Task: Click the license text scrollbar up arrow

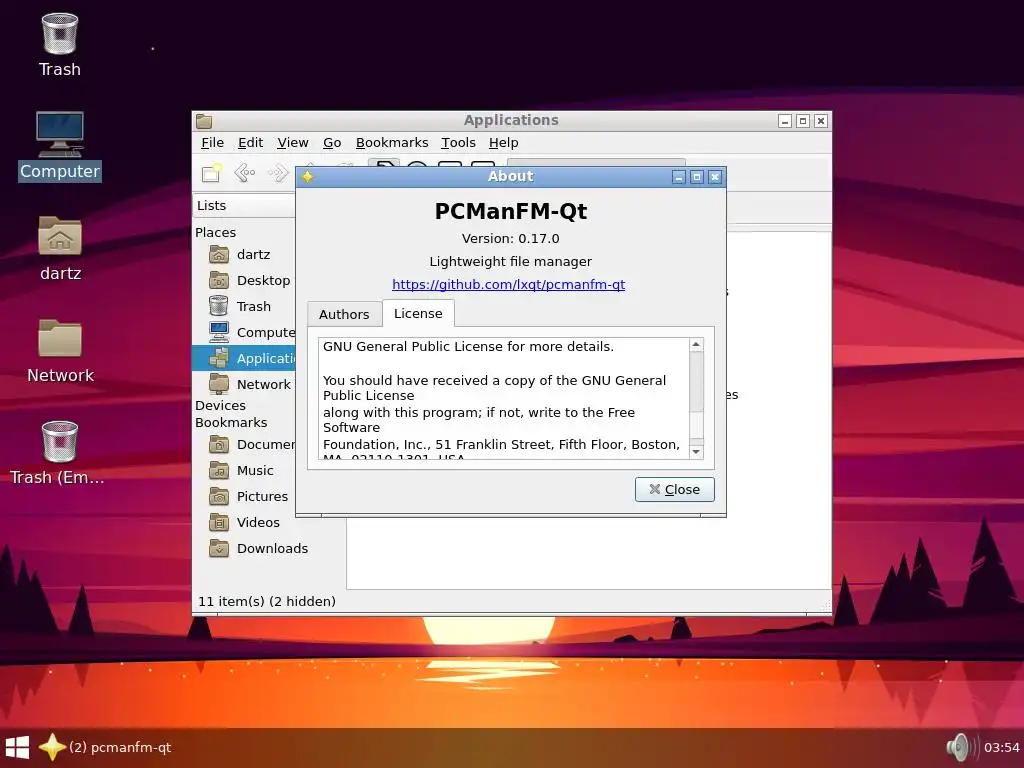Action: pos(696,345)
